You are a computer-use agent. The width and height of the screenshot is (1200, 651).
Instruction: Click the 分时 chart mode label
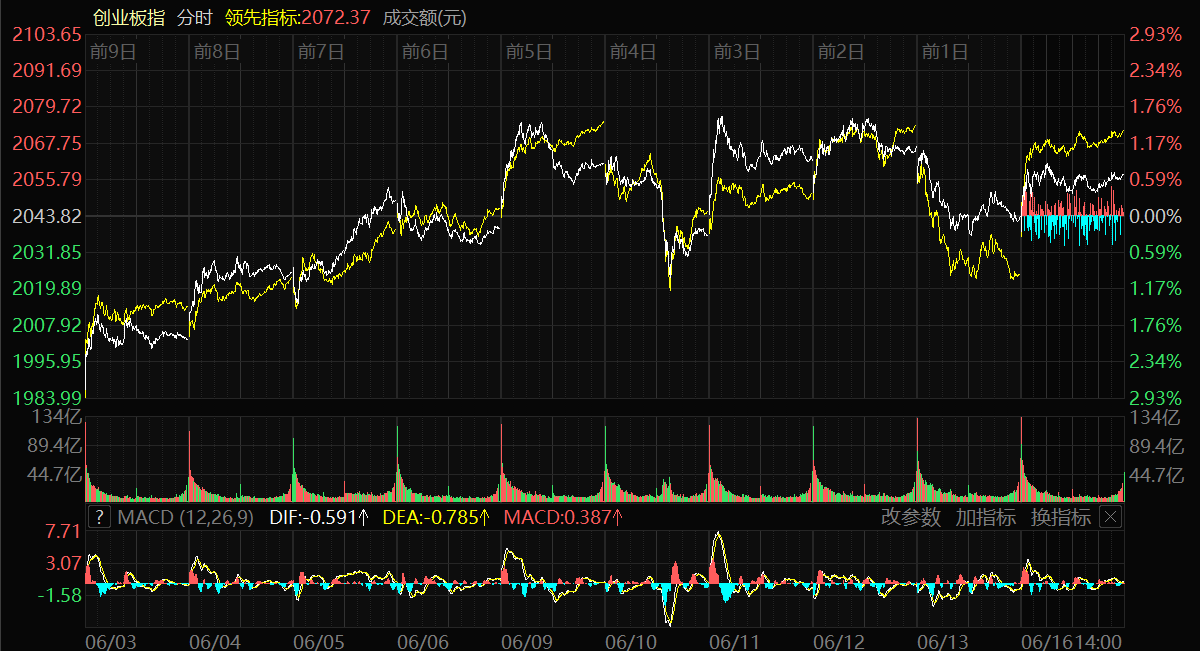[x=194, y=17]
